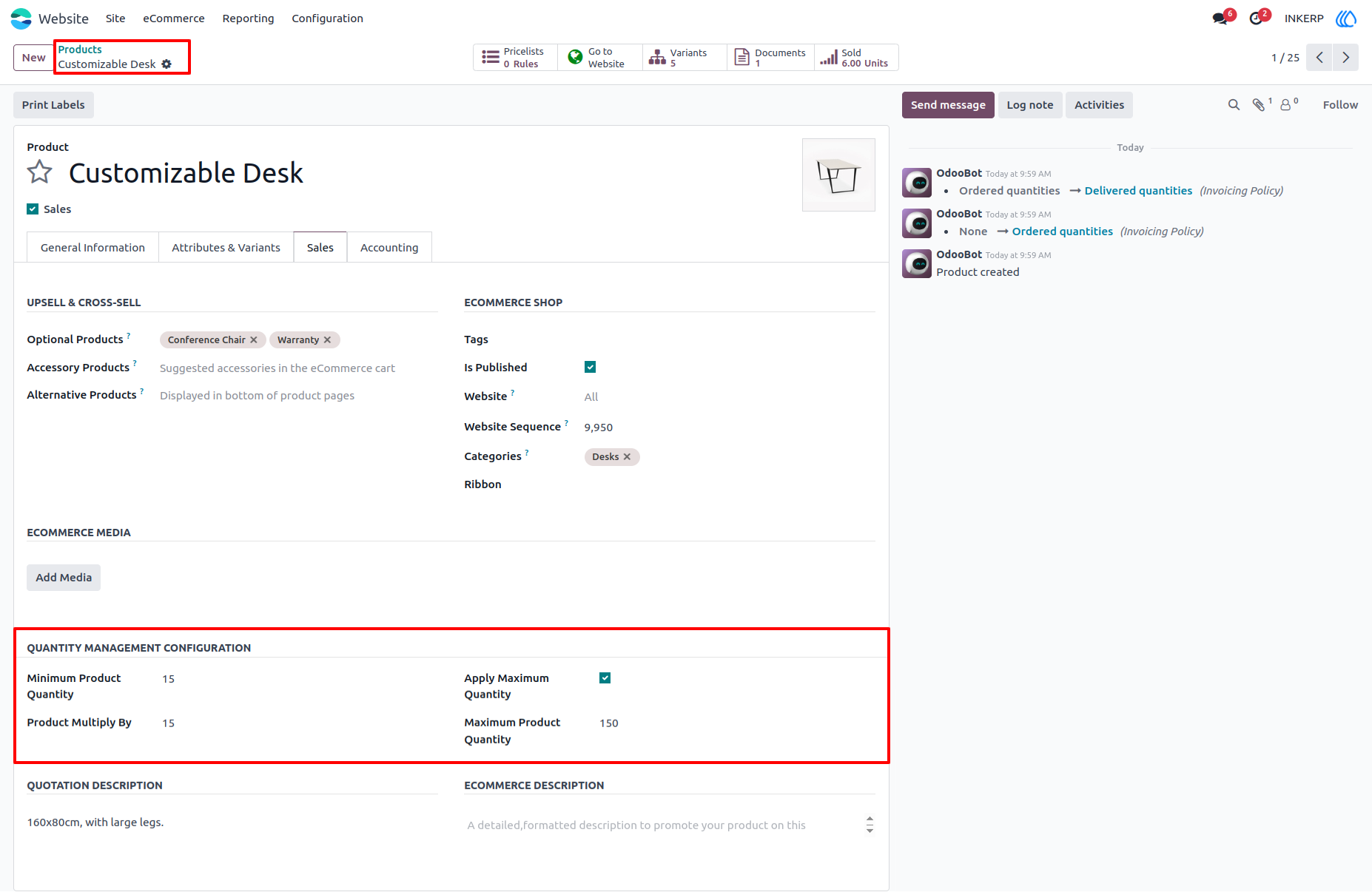
Task: Search messages using magnifier icon in chatter
Action: click(1234, 105)
